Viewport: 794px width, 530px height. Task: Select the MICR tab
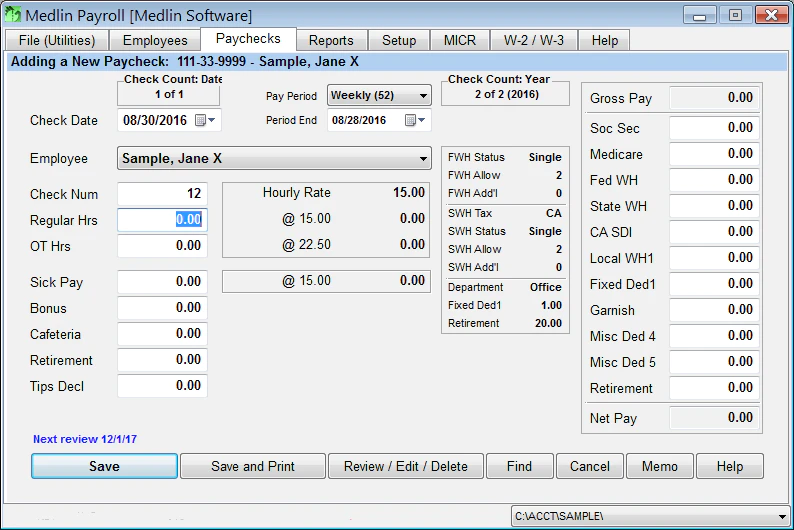[460, 40]
